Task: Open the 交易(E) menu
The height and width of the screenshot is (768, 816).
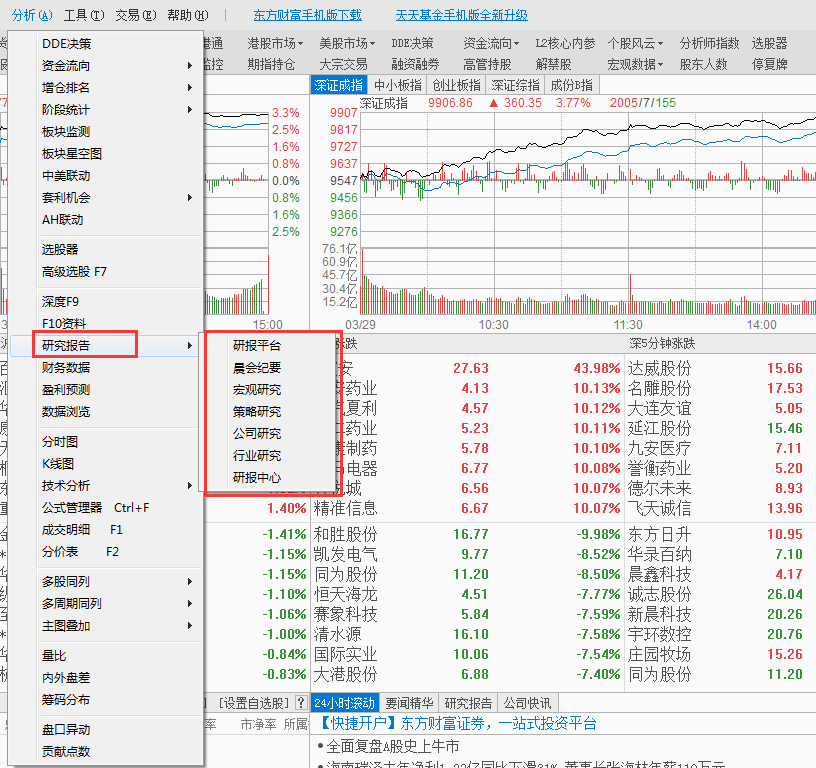Action: click(135, 15)
